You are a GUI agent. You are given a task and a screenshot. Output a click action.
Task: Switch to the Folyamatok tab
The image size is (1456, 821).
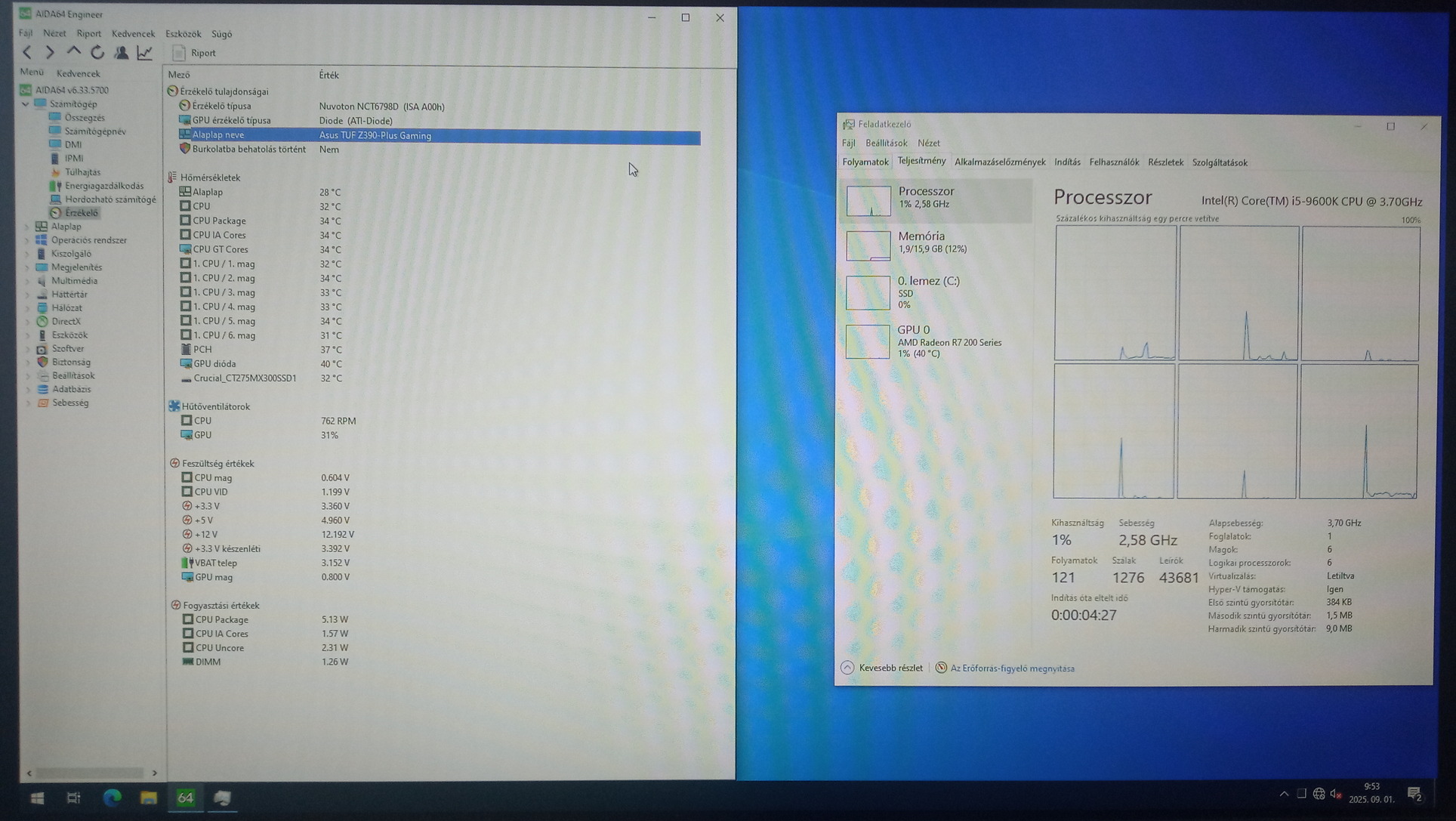click(865, 162)
